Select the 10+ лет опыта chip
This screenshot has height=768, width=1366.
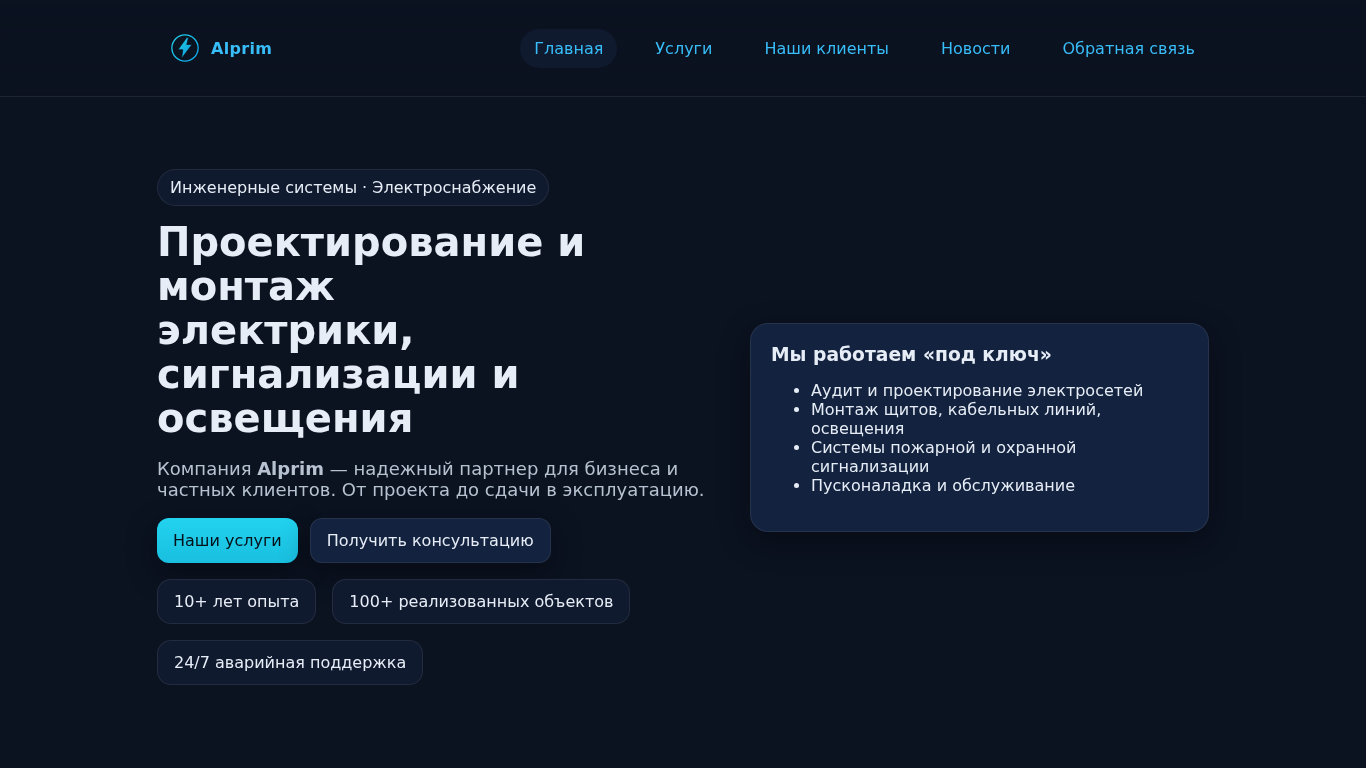pyautogui.click(x=236, y=601)
